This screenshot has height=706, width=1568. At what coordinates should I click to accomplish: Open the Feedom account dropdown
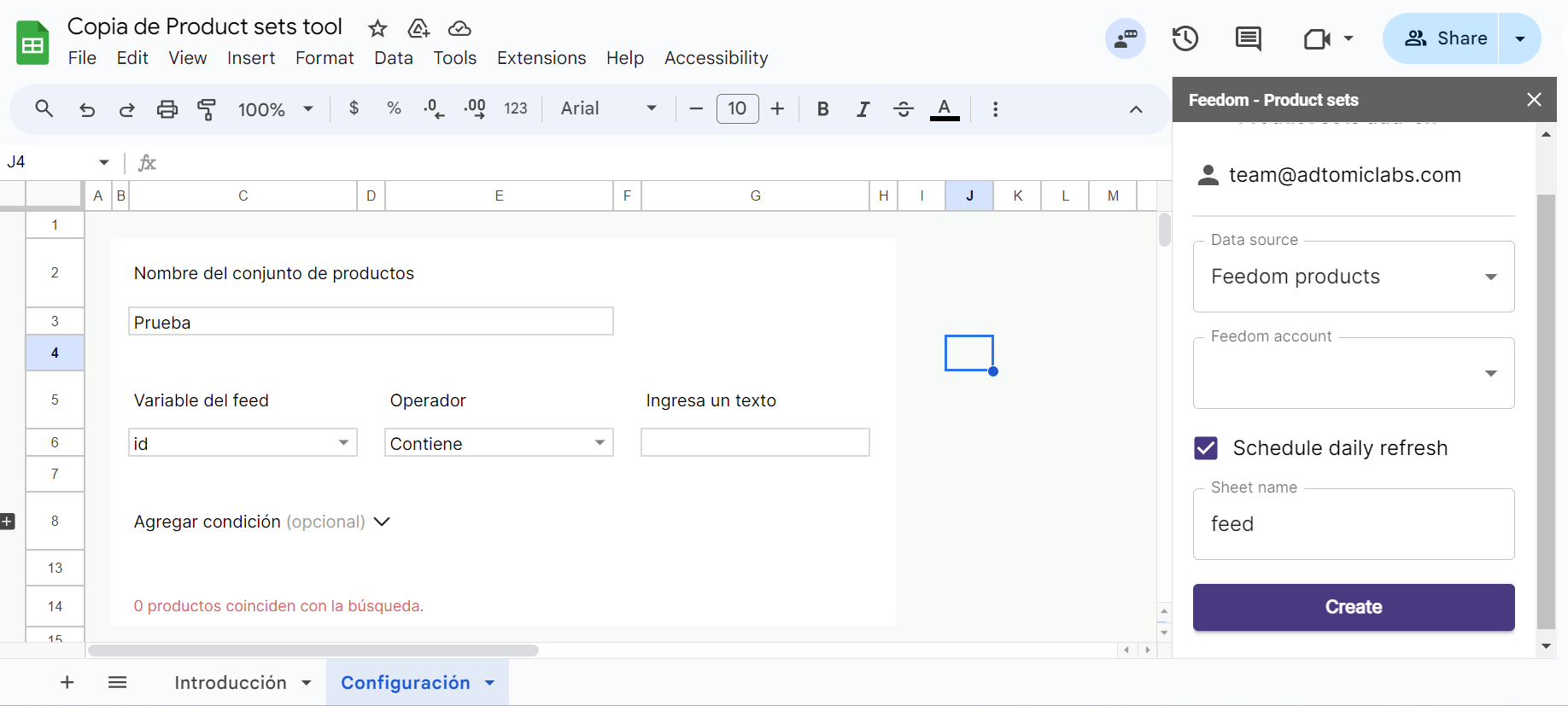point(1354,373)
